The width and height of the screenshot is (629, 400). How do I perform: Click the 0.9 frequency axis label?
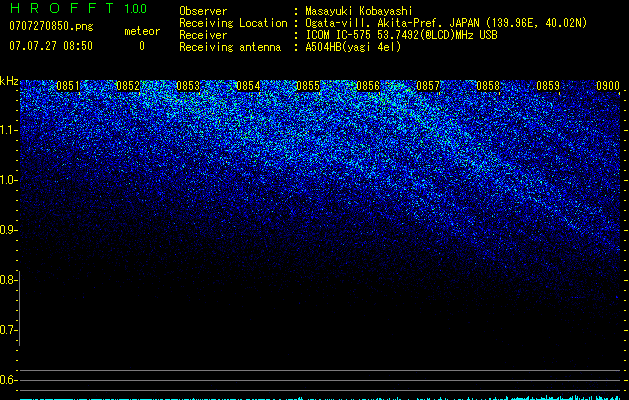(8, 230)
